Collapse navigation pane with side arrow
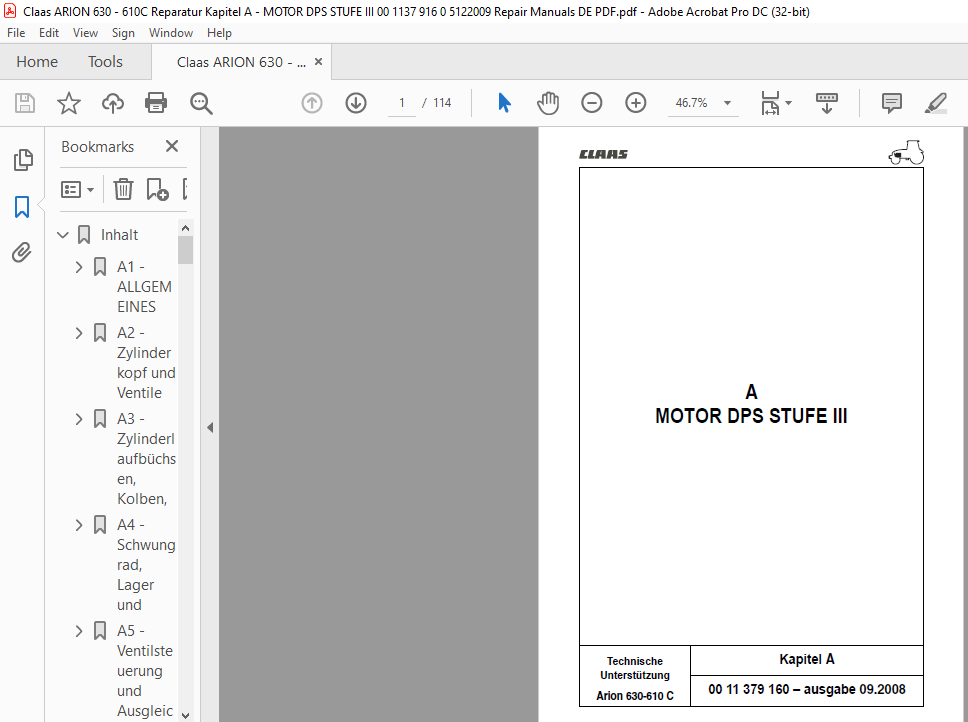 (210, 427)
